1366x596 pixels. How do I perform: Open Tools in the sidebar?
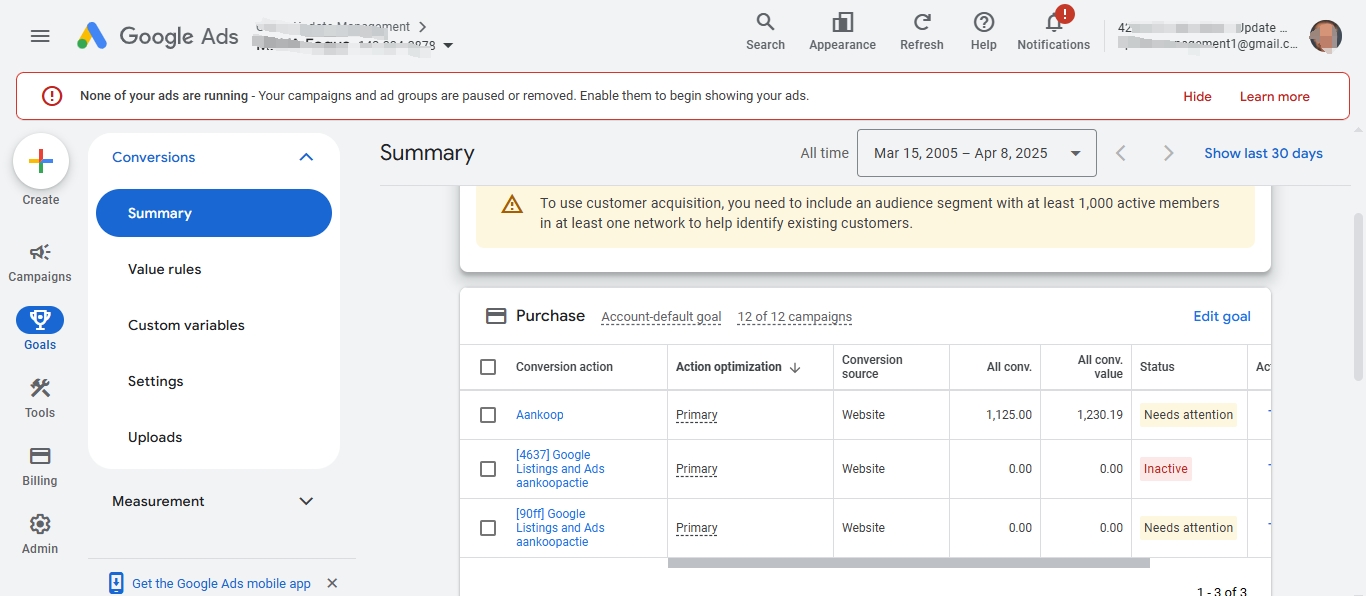pyautogui.click(x=40, y=398)
